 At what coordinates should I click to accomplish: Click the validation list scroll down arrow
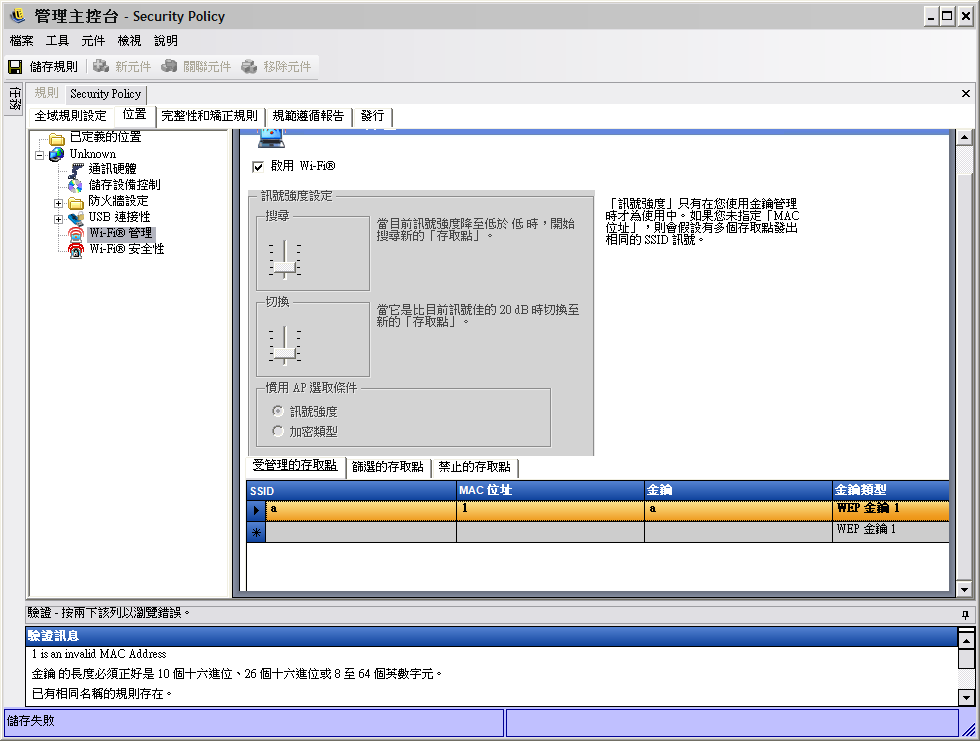[966, 697]
